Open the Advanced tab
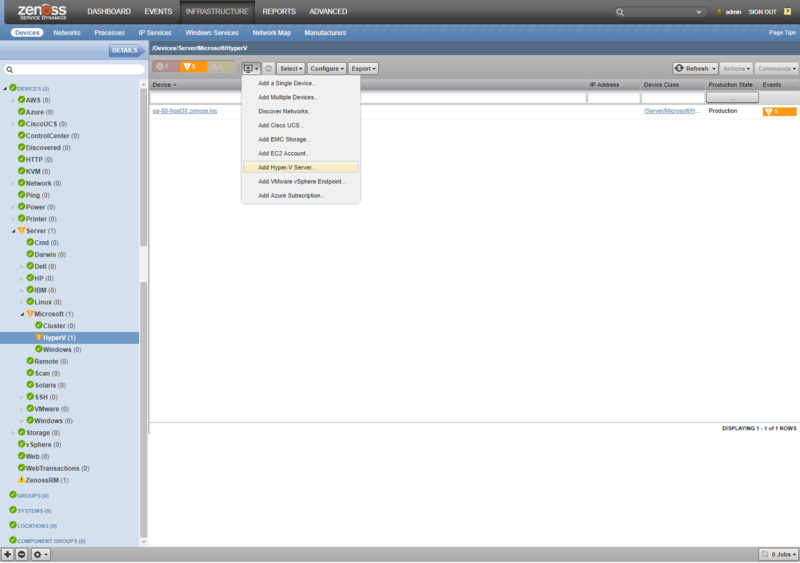The image size is (800, 563). coord(328,11)
